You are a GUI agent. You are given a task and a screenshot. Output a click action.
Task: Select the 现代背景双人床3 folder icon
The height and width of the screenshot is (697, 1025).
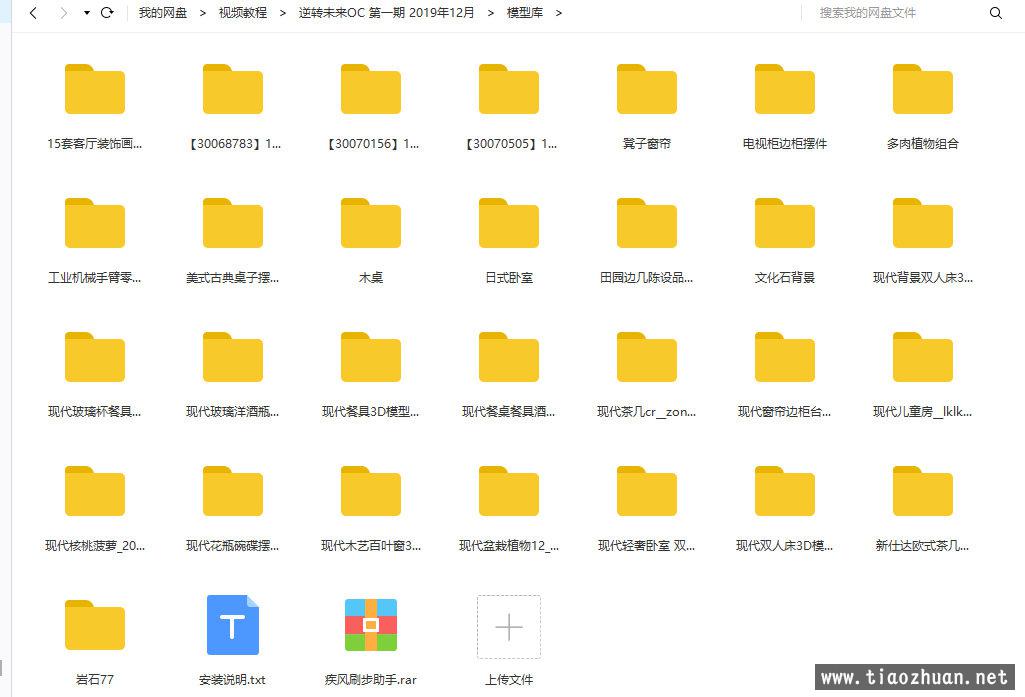(x=922, y=223)
